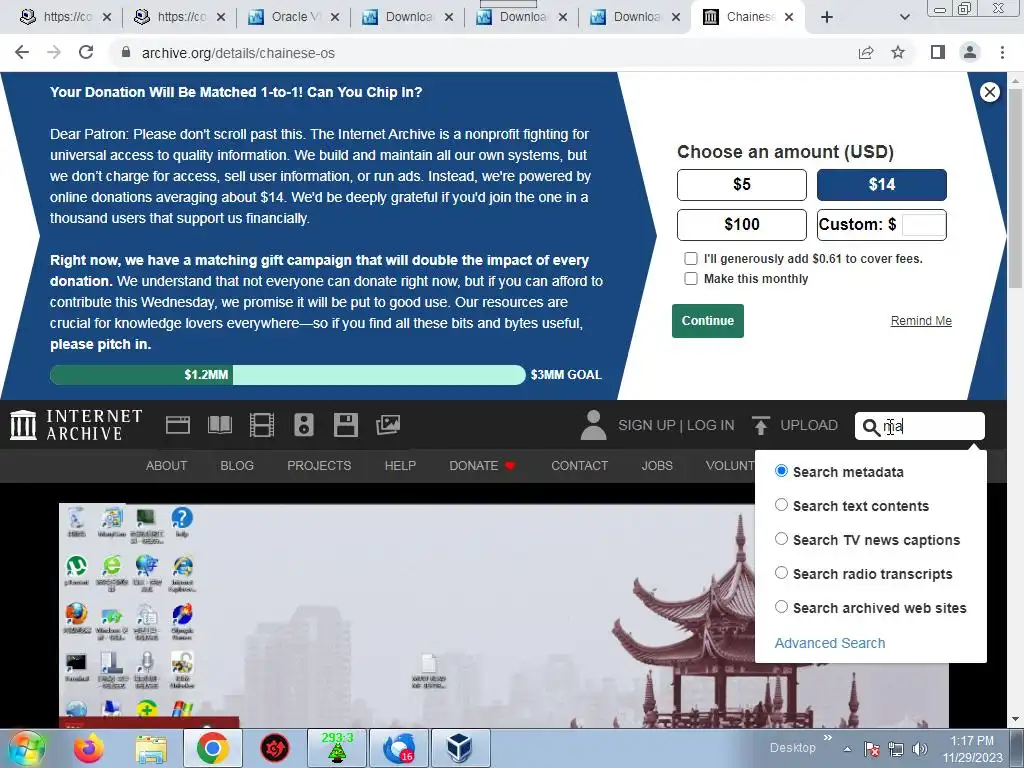Click SIGN UP link
The height and width of the screenshot is (768, 1024).
click(x=647, y=425)
